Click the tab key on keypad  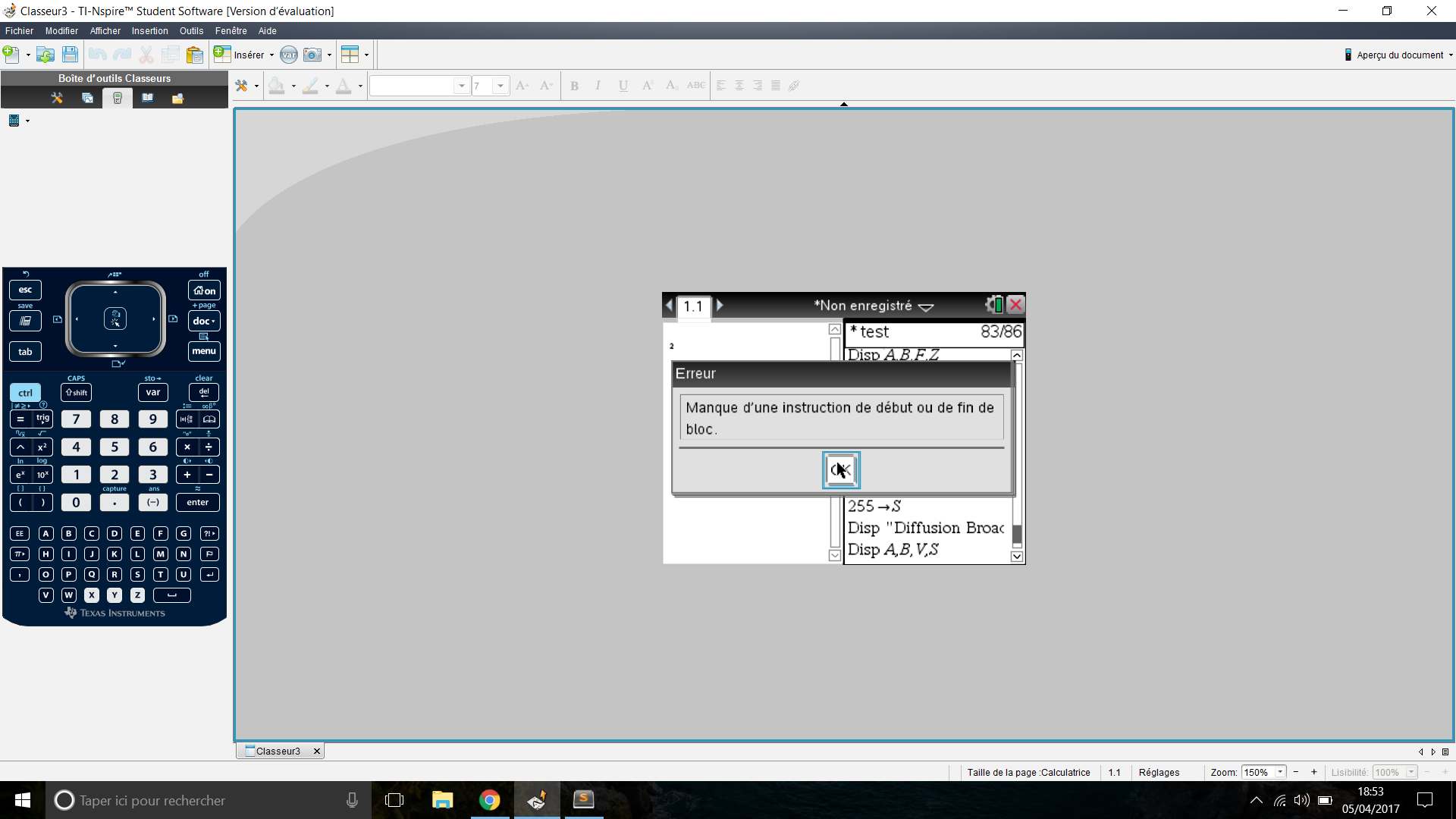[x=25, y=352]
